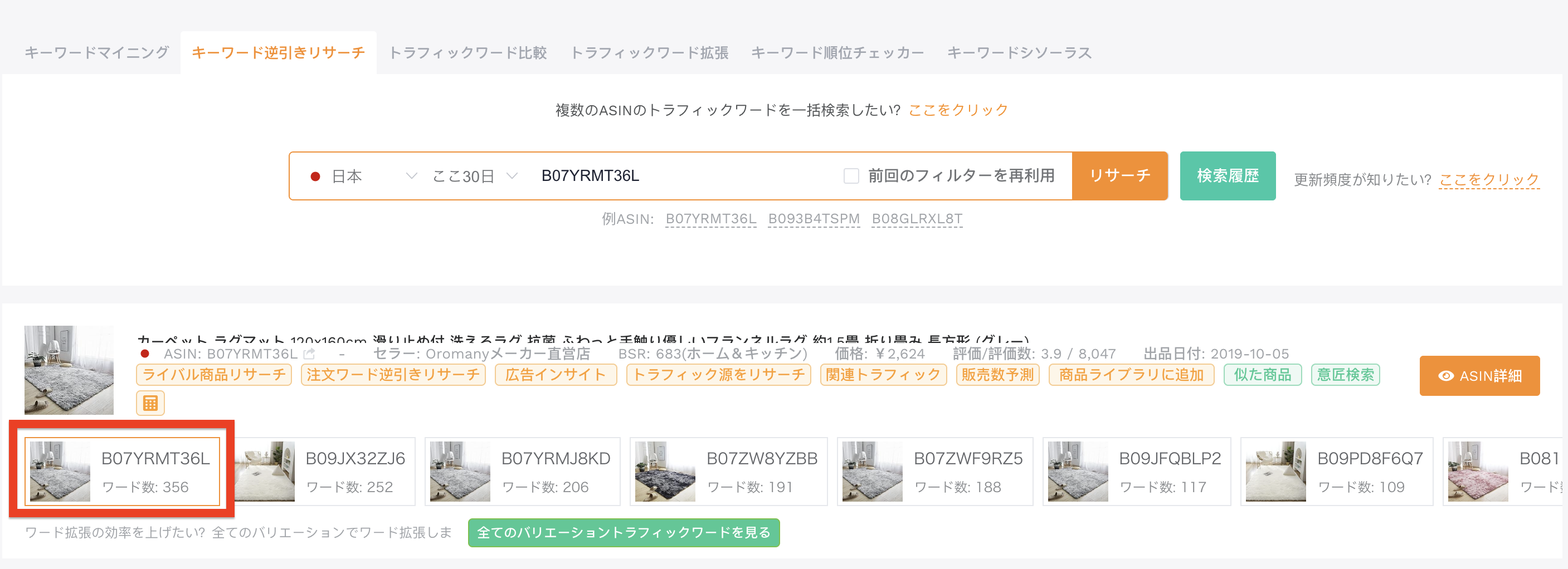Switch to キーワードシソーラス tab
The width and height of the screenshot is (1568, 569).
click(1019, 53)
